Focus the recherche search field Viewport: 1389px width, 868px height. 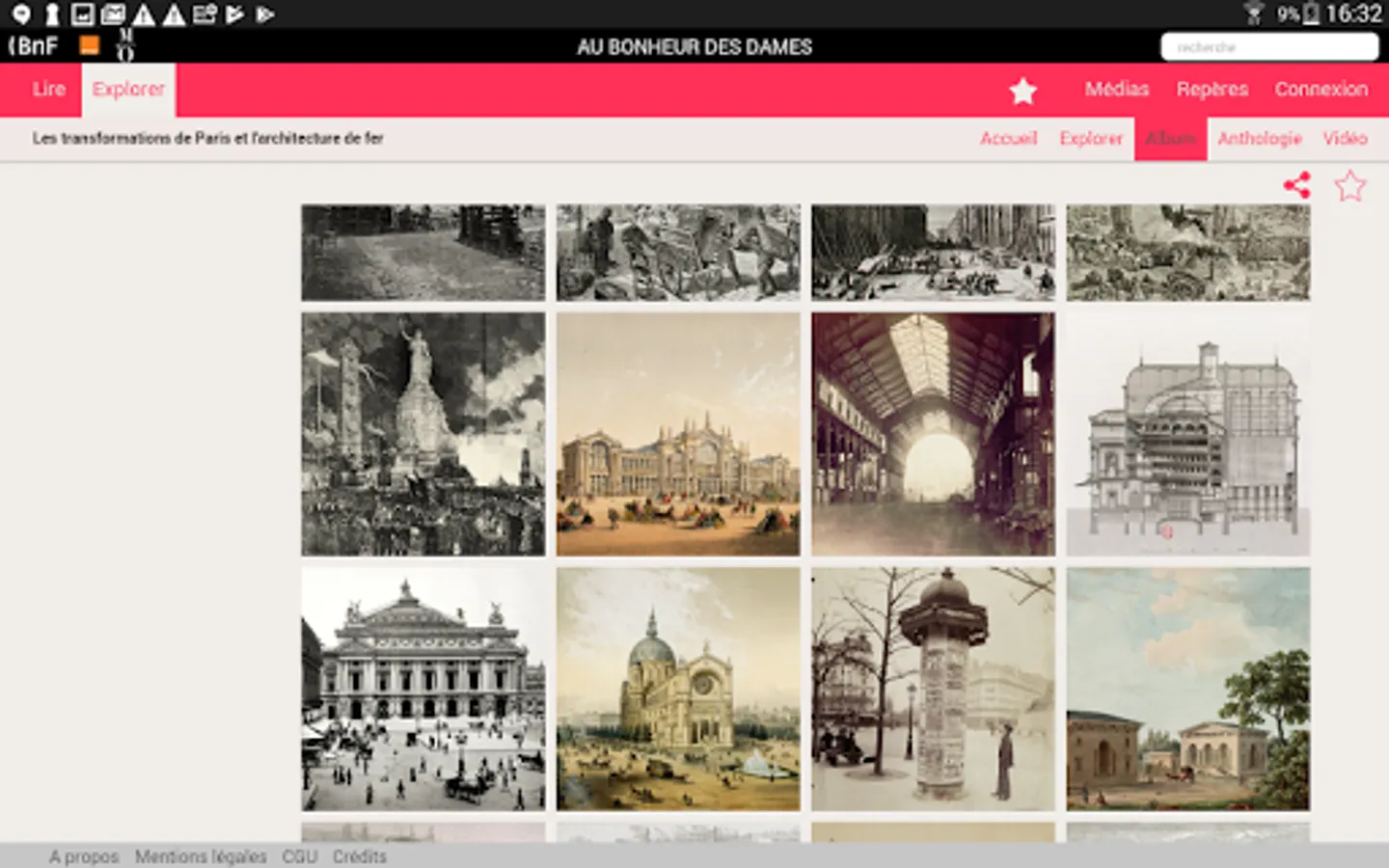point(1268,46)
